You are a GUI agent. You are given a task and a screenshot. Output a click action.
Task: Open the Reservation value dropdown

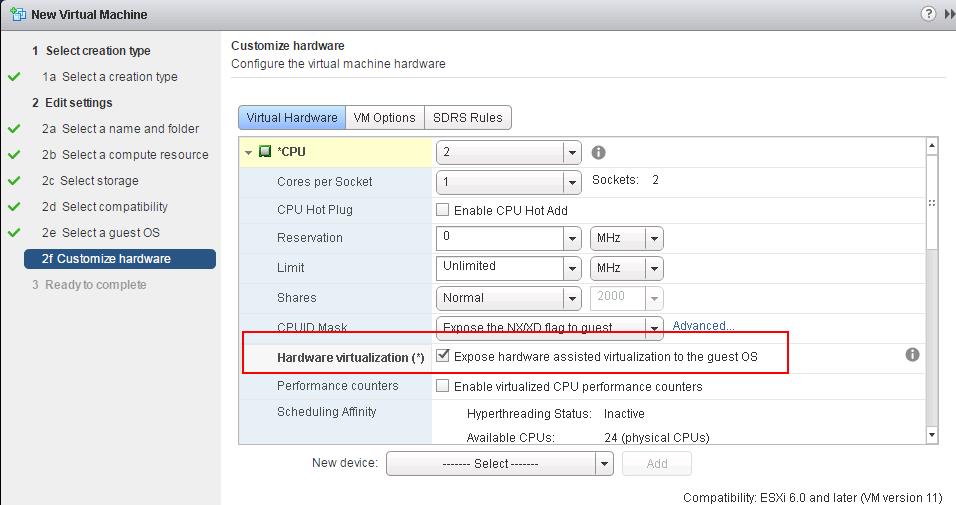[572, 238]
